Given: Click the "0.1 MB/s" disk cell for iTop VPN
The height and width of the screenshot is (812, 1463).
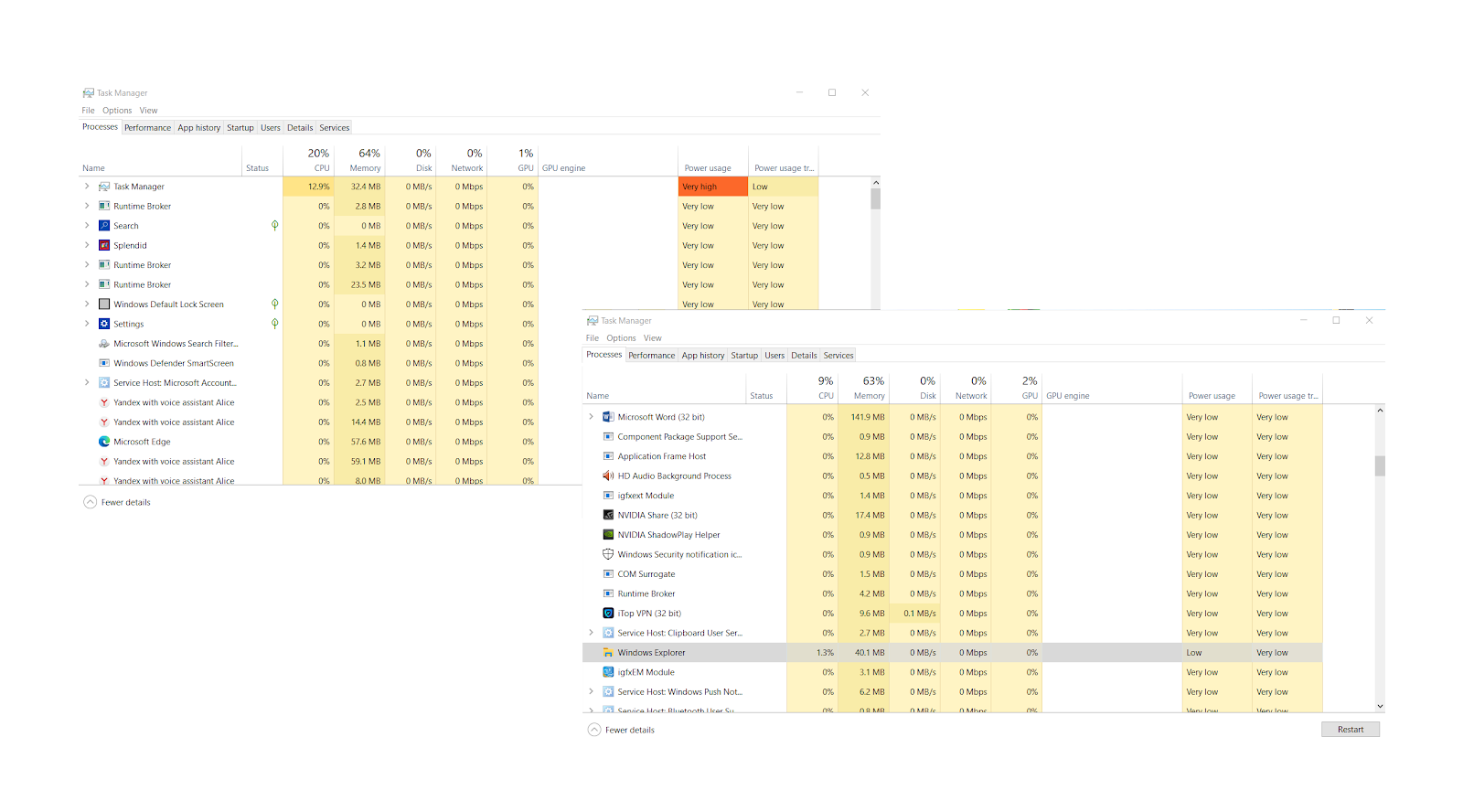Looking at the screenshot, I should pos(915,614).
